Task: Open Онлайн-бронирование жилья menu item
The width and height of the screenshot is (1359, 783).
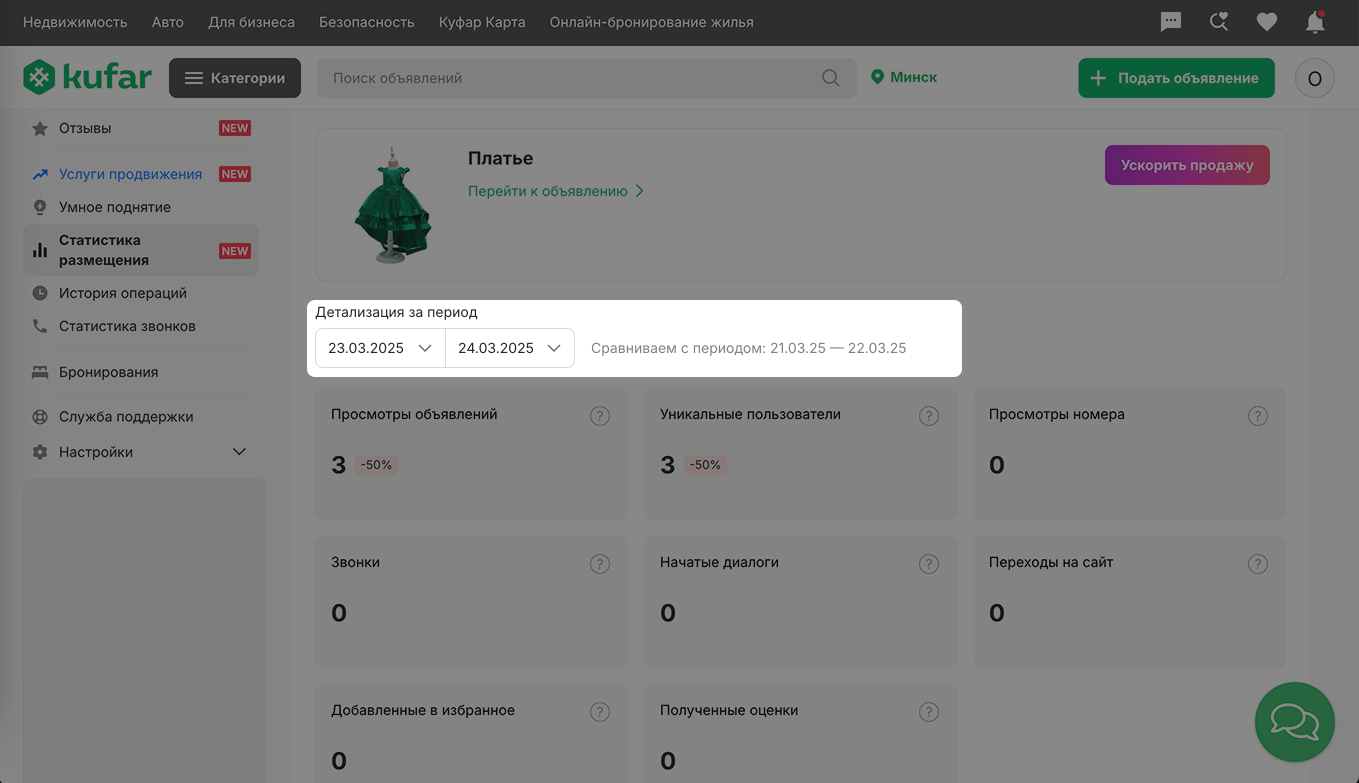Action: (652, 22)
